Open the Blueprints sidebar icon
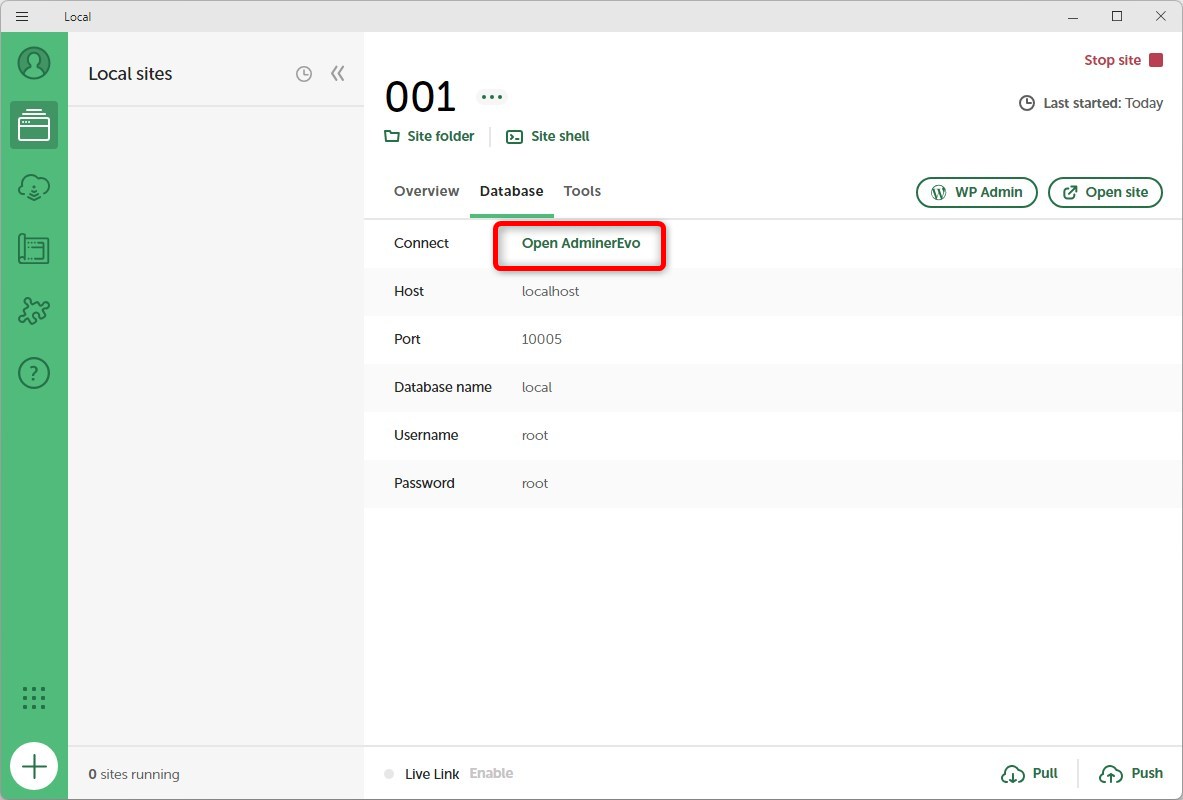The image size is (1183, 800). [x=34, y=248]
